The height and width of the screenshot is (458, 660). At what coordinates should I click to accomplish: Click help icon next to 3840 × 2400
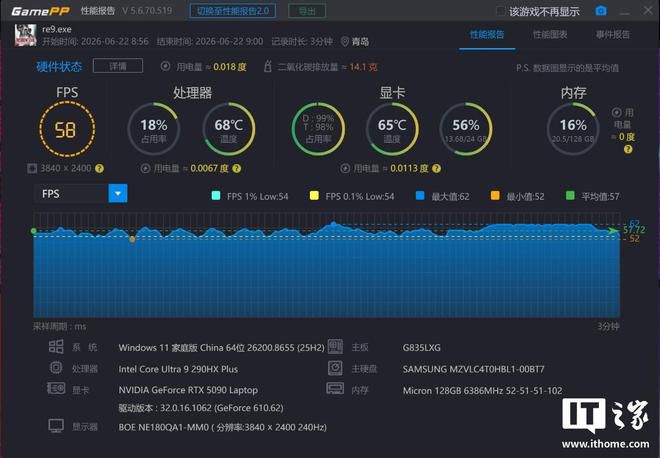pyautogui.click(x=99, y=168)
